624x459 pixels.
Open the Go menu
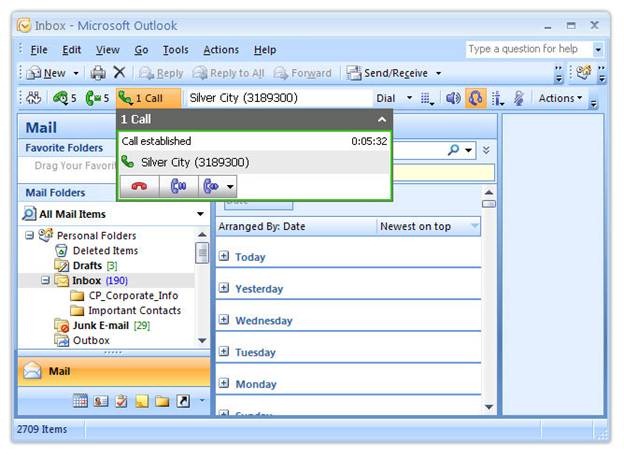click(141, 50)
